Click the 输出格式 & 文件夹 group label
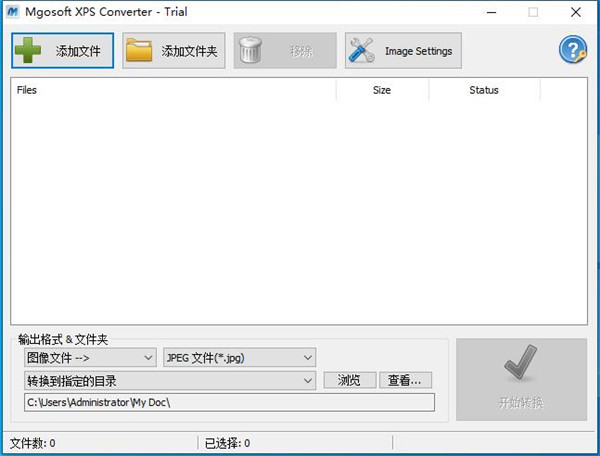 63,339
